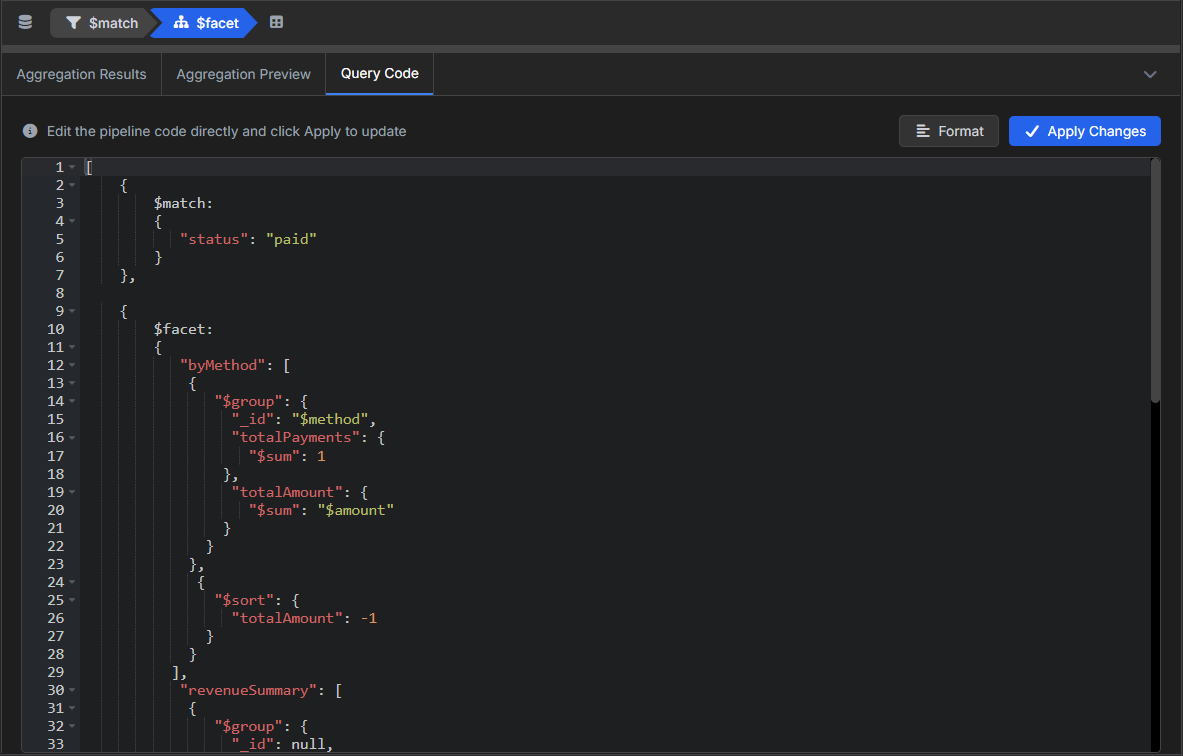Select the $match pipeline stage
The height and width of the screenshot is (756, 1183).
click(x=102, y=23)
